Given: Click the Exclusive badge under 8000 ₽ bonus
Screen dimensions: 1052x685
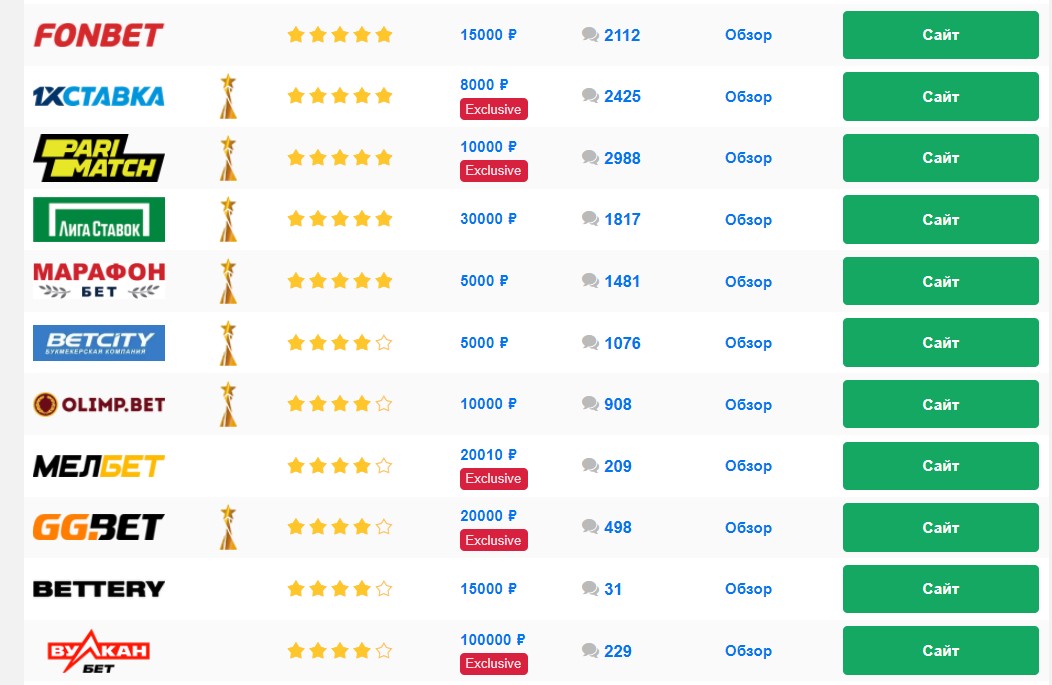Looking at the screenshot, I should coord(494,109).
